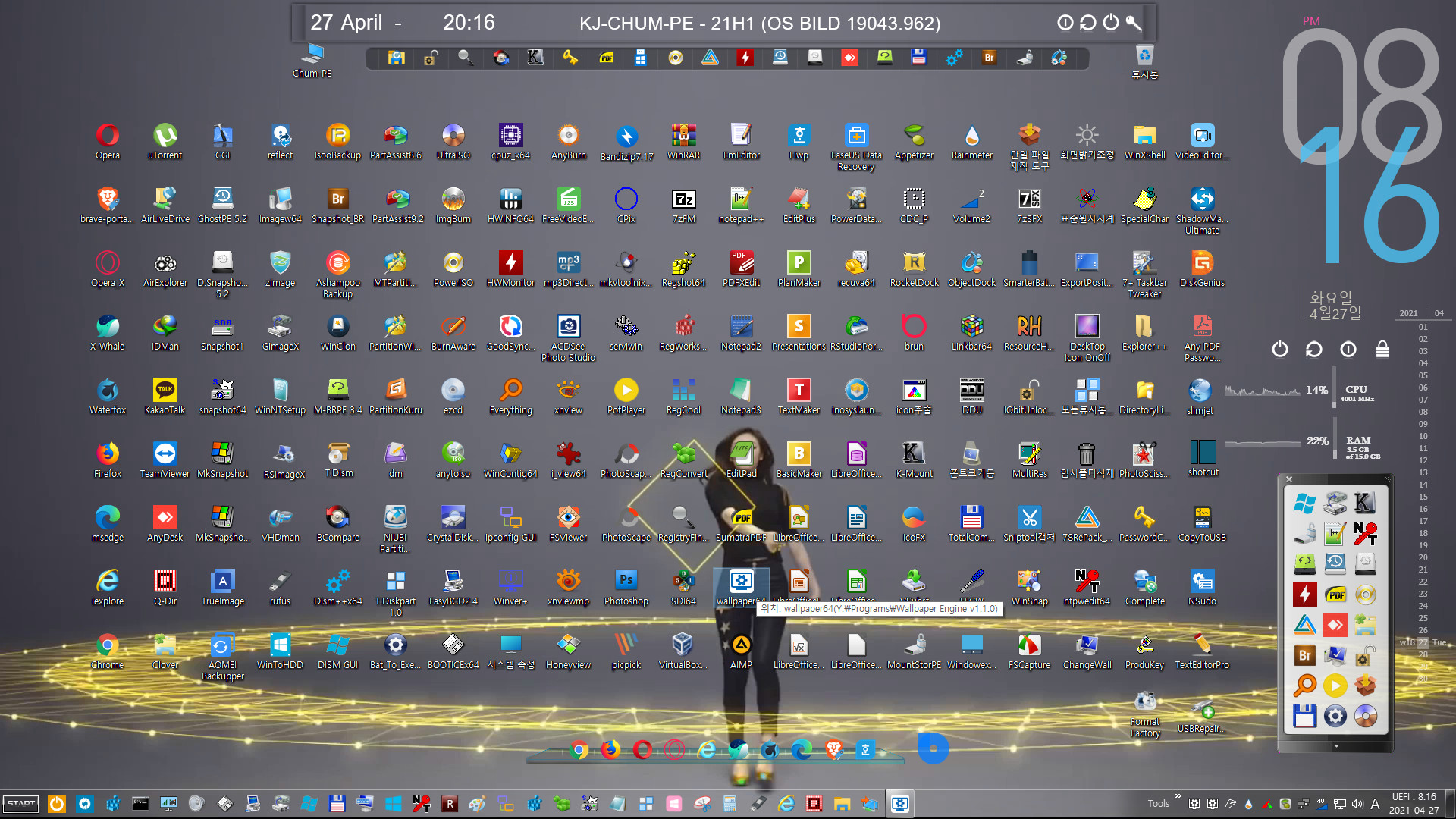
Task: Click the restart icon in the top bar
Action: [1087, 22]
